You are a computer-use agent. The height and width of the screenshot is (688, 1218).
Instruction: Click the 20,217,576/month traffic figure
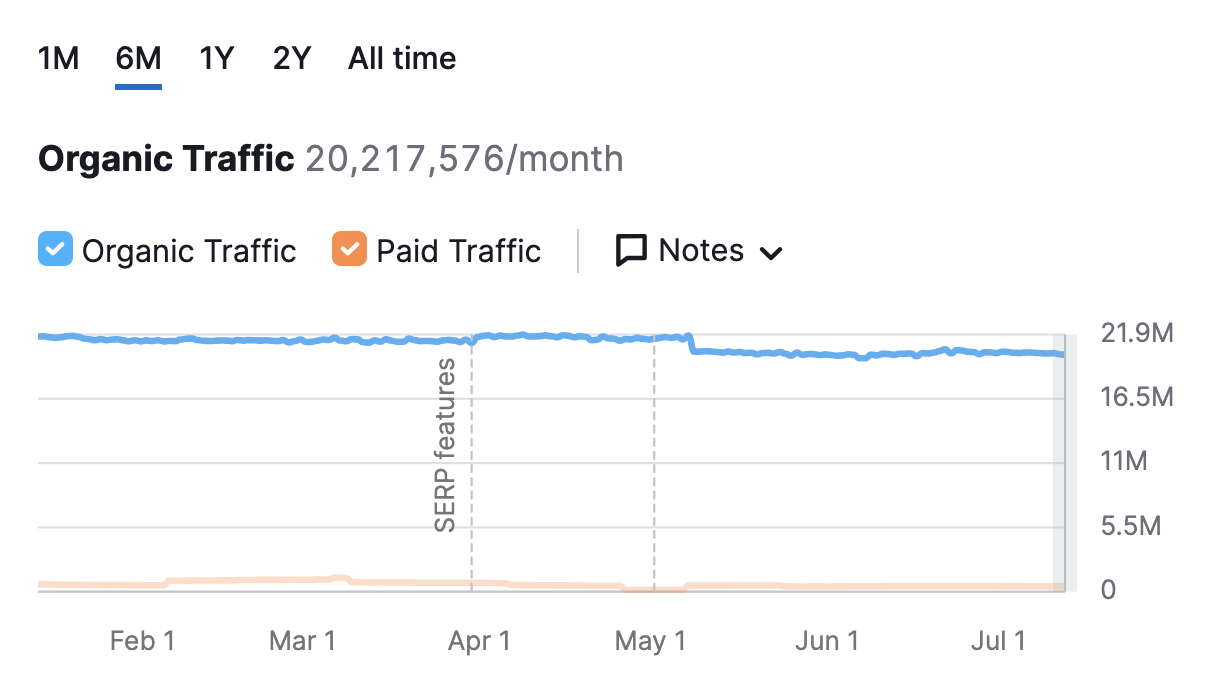[x=465, y=158]
